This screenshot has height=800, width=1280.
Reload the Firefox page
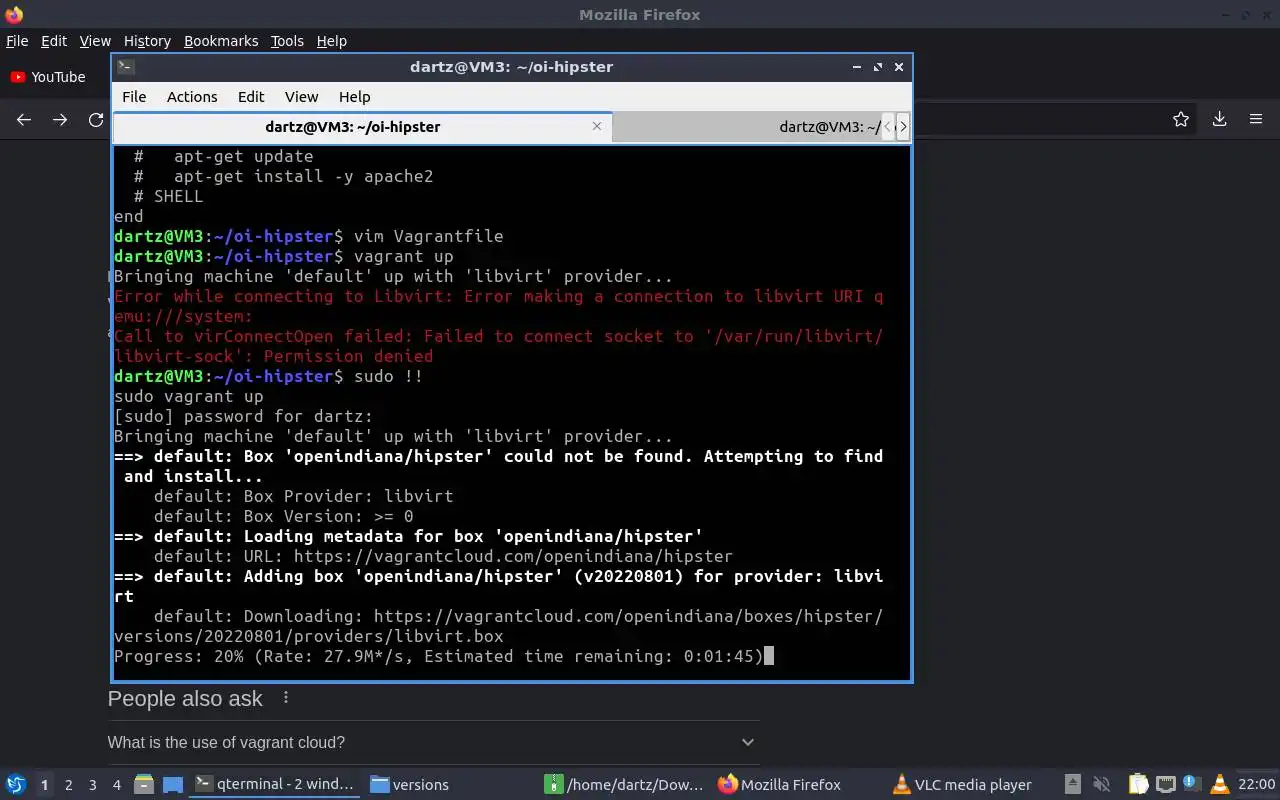[x=96, y=120]
